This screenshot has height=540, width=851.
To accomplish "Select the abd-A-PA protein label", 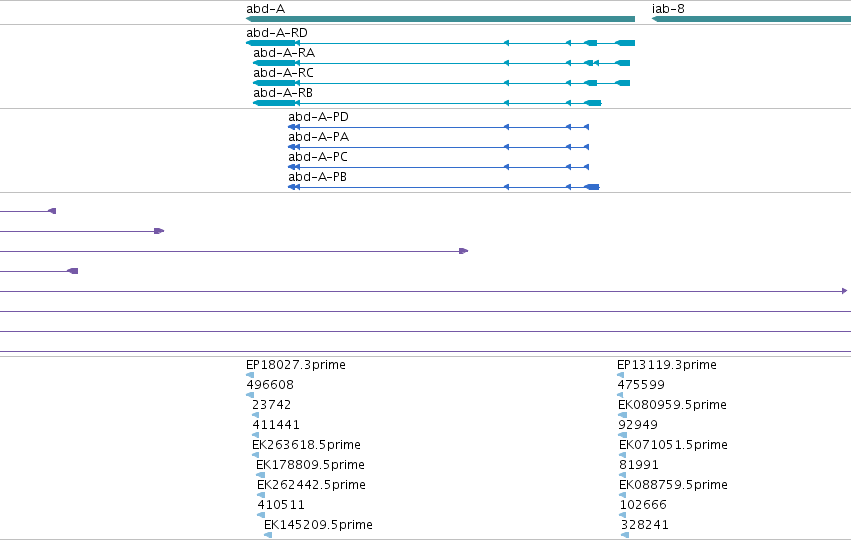I will point(318,137).
